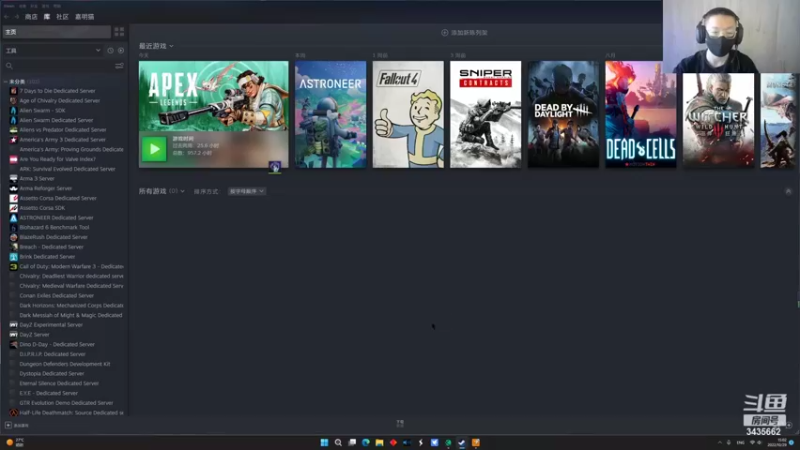Open Microsoft Edge from the taskbar

tap(365, 442)
